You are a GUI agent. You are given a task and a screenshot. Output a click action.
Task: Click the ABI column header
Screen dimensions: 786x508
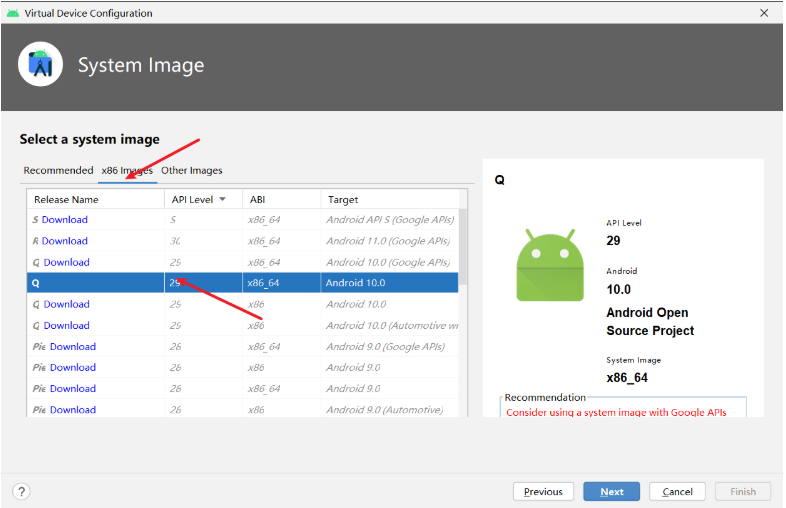tap(281, 199)
